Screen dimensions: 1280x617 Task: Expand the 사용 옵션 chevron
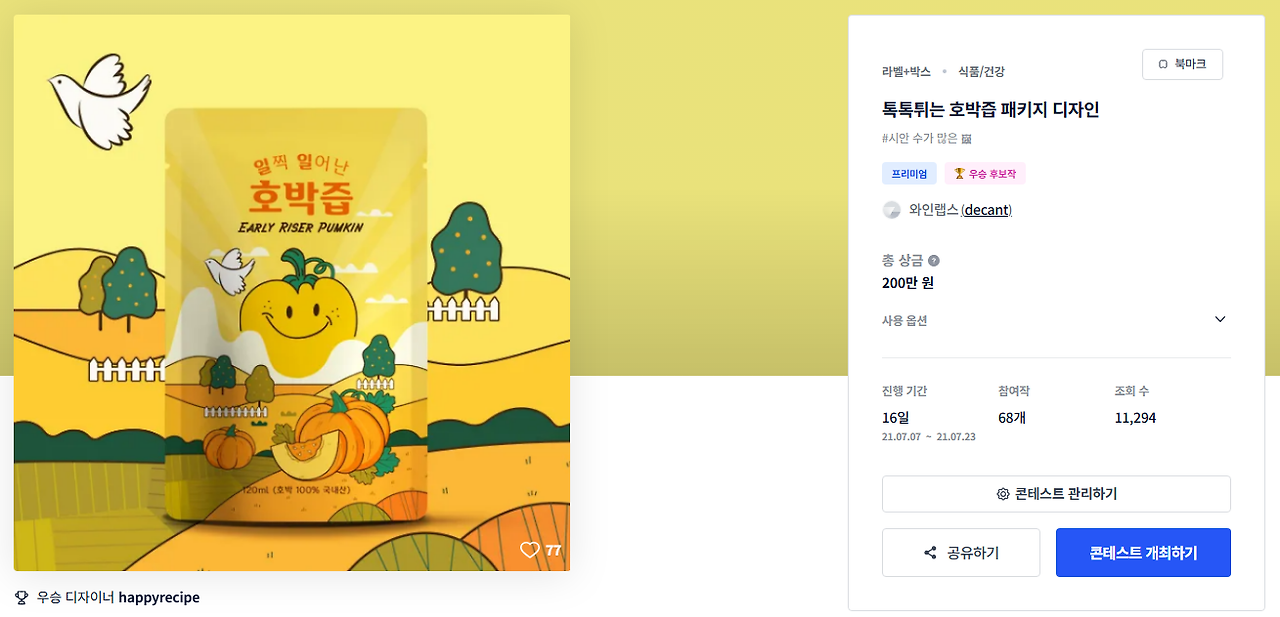(1220, 319)
